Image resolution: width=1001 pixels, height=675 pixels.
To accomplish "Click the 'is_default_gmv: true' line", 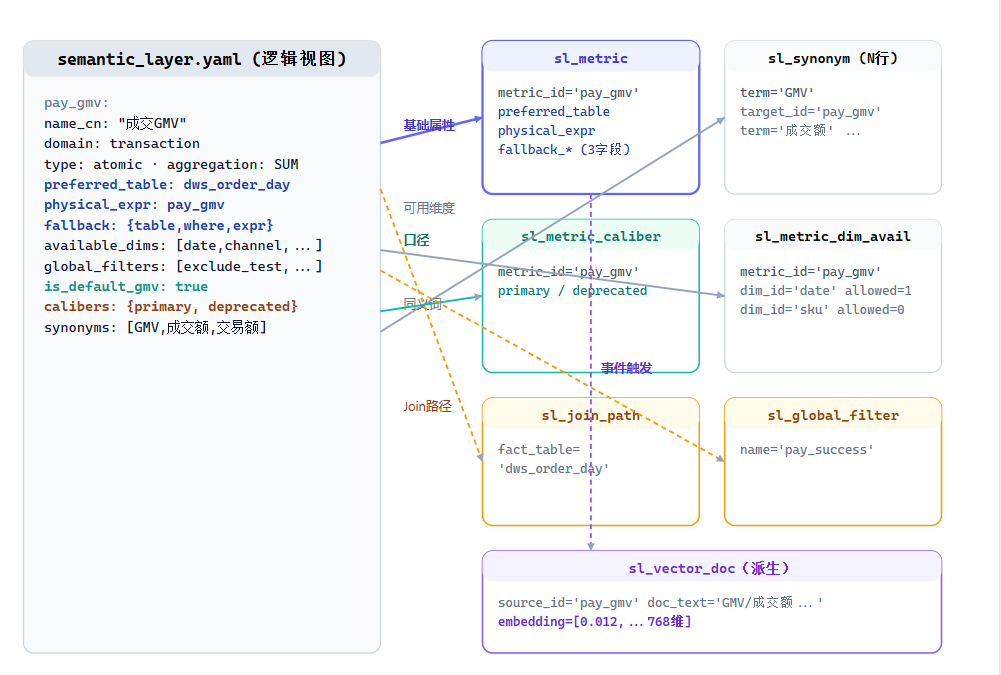I will click(x=126, y=287).
